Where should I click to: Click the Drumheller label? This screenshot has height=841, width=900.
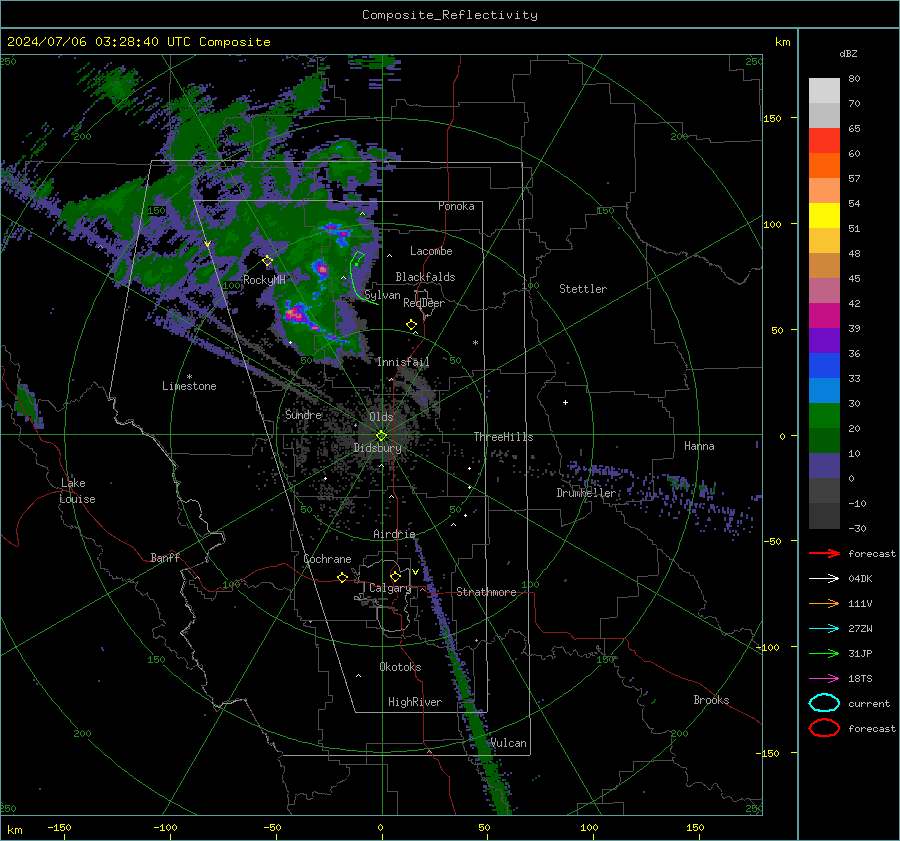(586, 493)
